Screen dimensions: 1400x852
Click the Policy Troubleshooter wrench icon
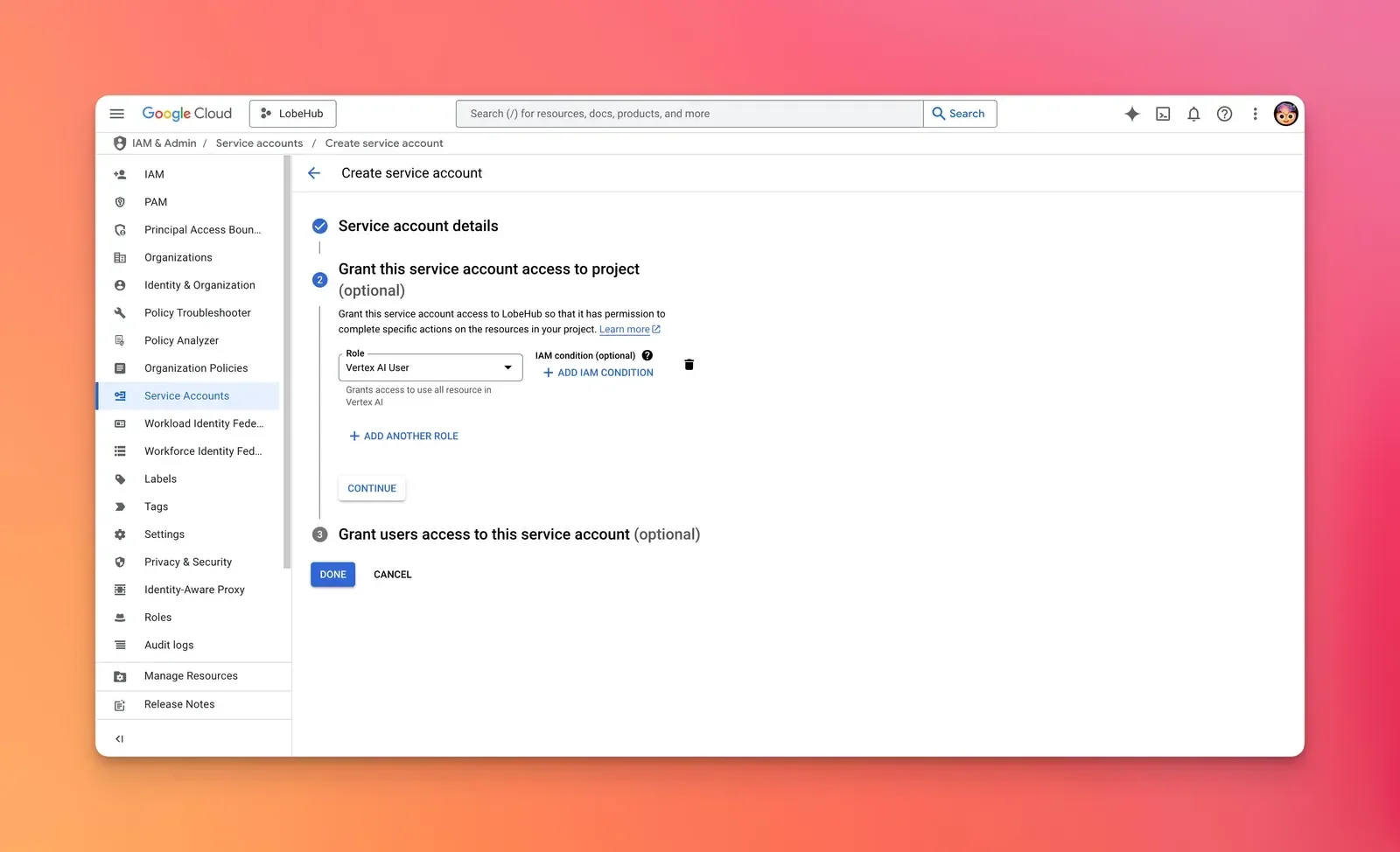pos(120,313)
